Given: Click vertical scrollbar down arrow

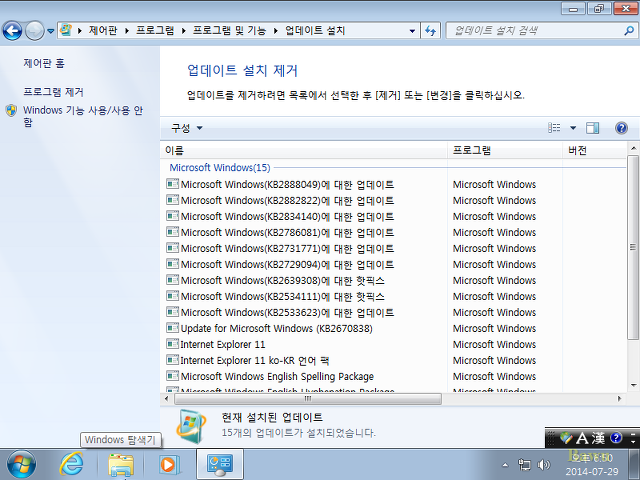Looking at the screenshot, I should (633, 385).
